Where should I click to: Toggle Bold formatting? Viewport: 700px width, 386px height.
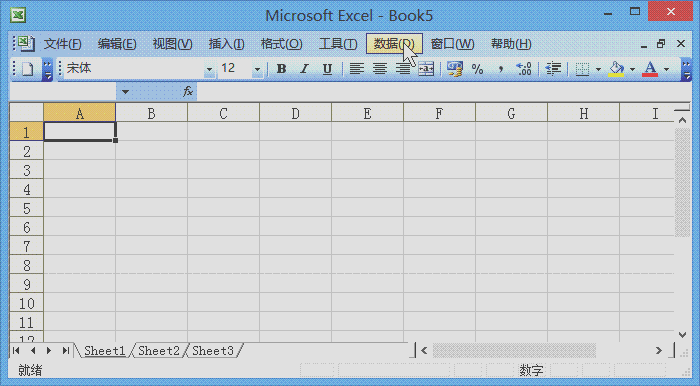281,69
